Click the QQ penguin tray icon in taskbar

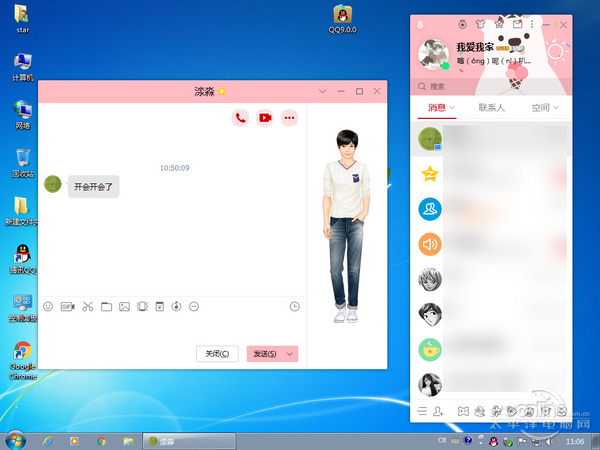(494, 441)
